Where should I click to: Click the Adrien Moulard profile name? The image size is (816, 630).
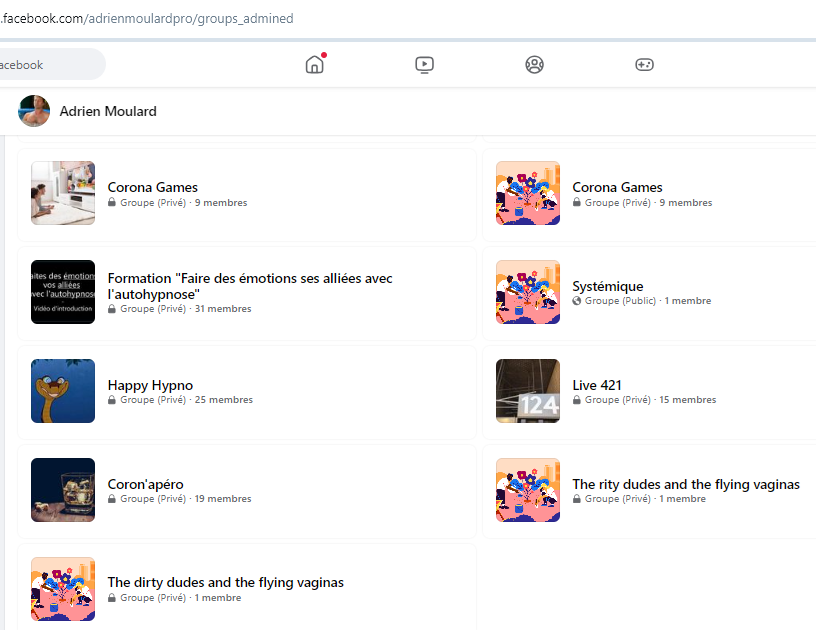108,111
